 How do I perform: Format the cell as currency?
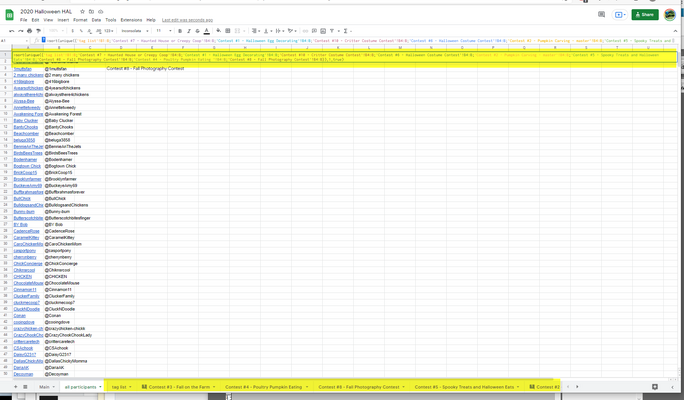click(x=72, y=31)
